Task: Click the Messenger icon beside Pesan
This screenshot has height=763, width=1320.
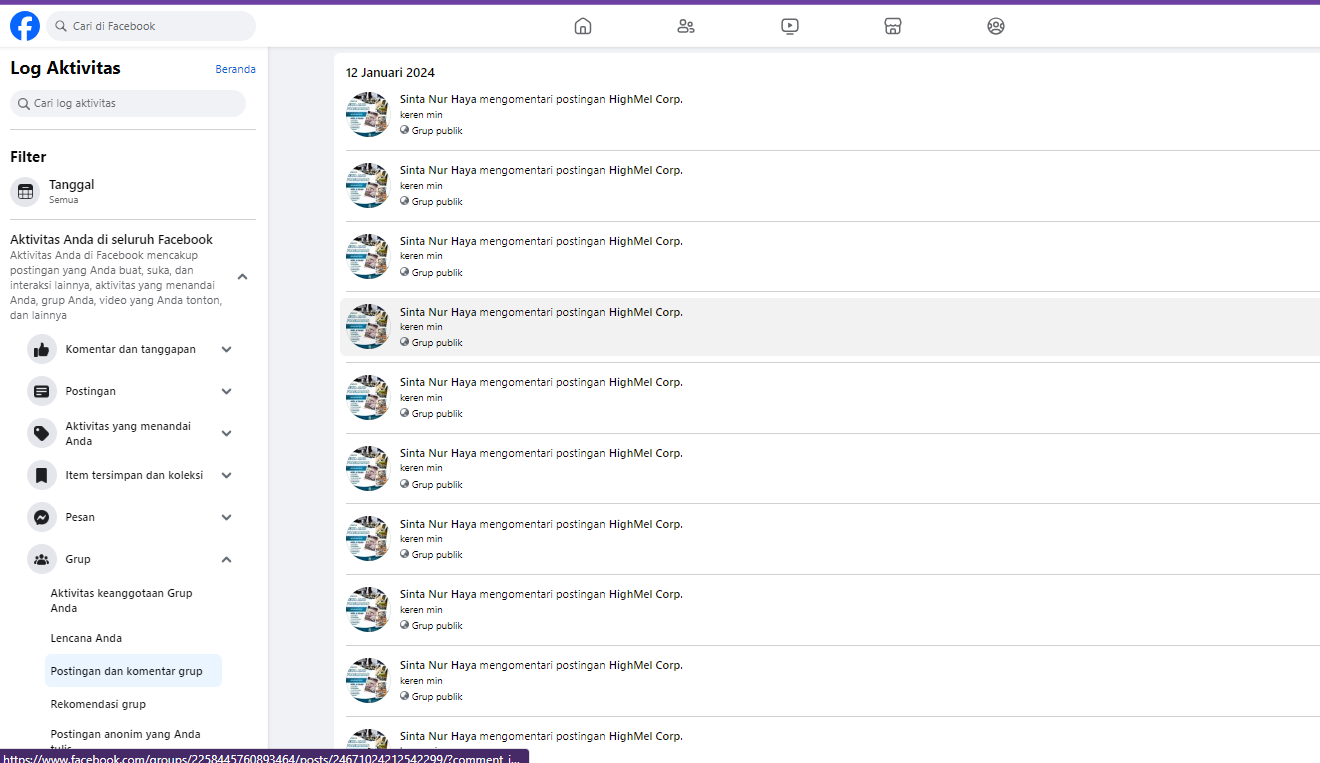Action: tap(42, 517)
